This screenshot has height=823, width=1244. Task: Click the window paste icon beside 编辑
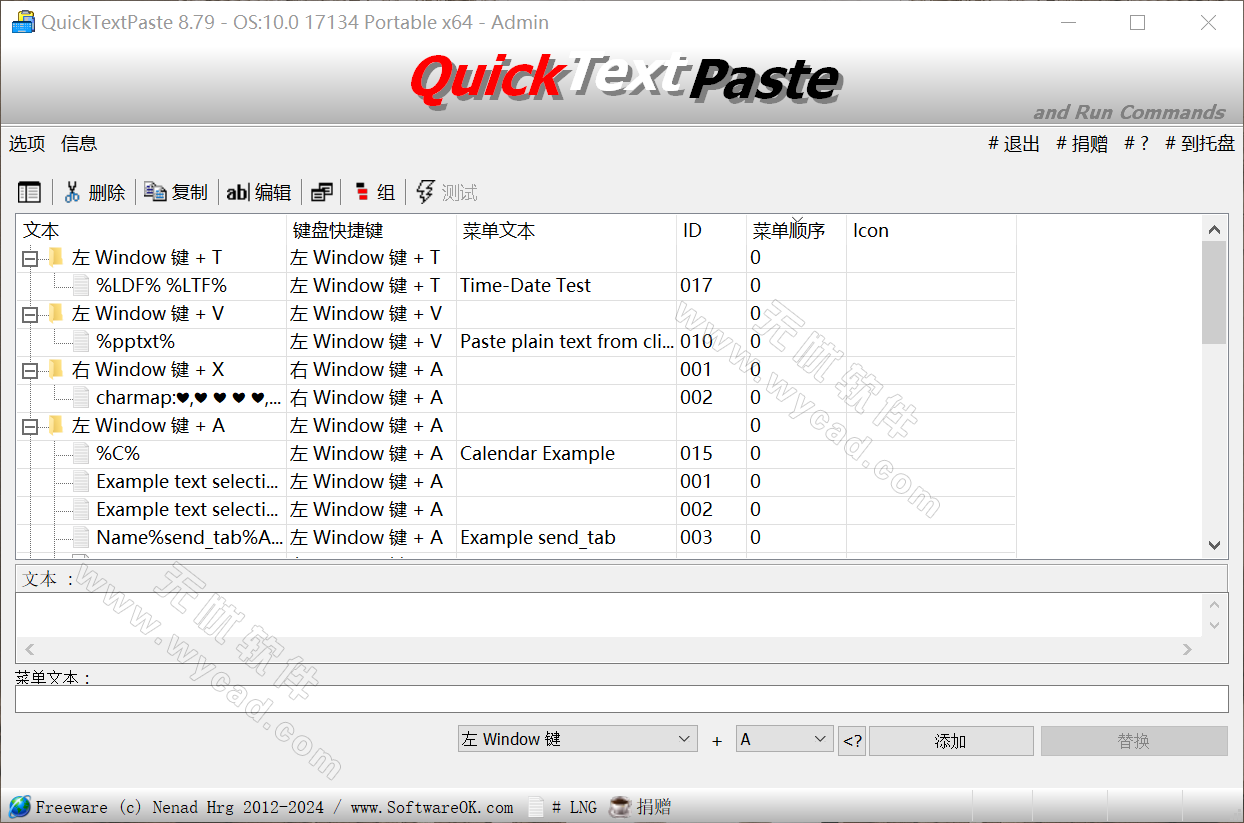point(321,191)
